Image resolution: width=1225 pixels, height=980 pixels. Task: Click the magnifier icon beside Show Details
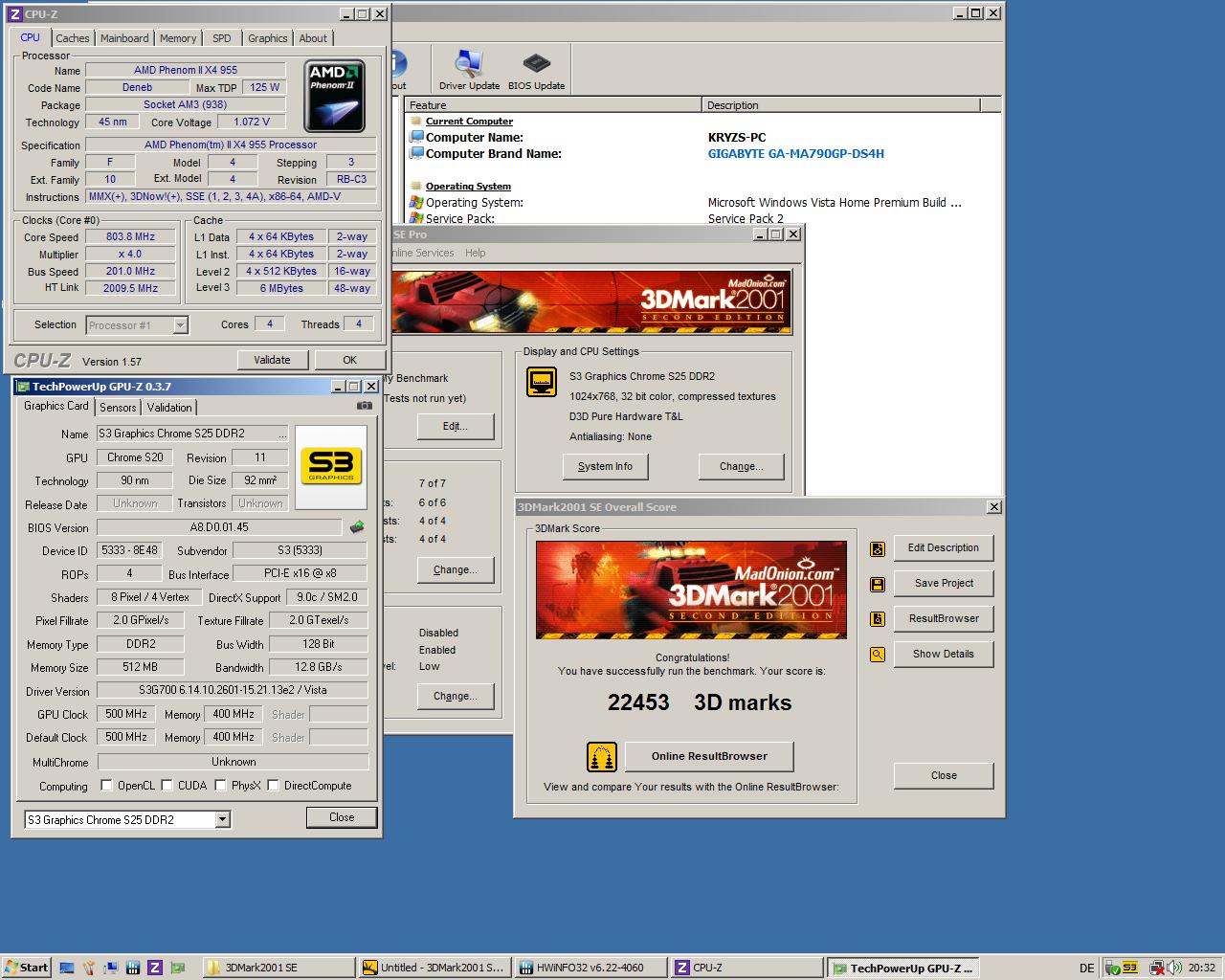[877, 655]
